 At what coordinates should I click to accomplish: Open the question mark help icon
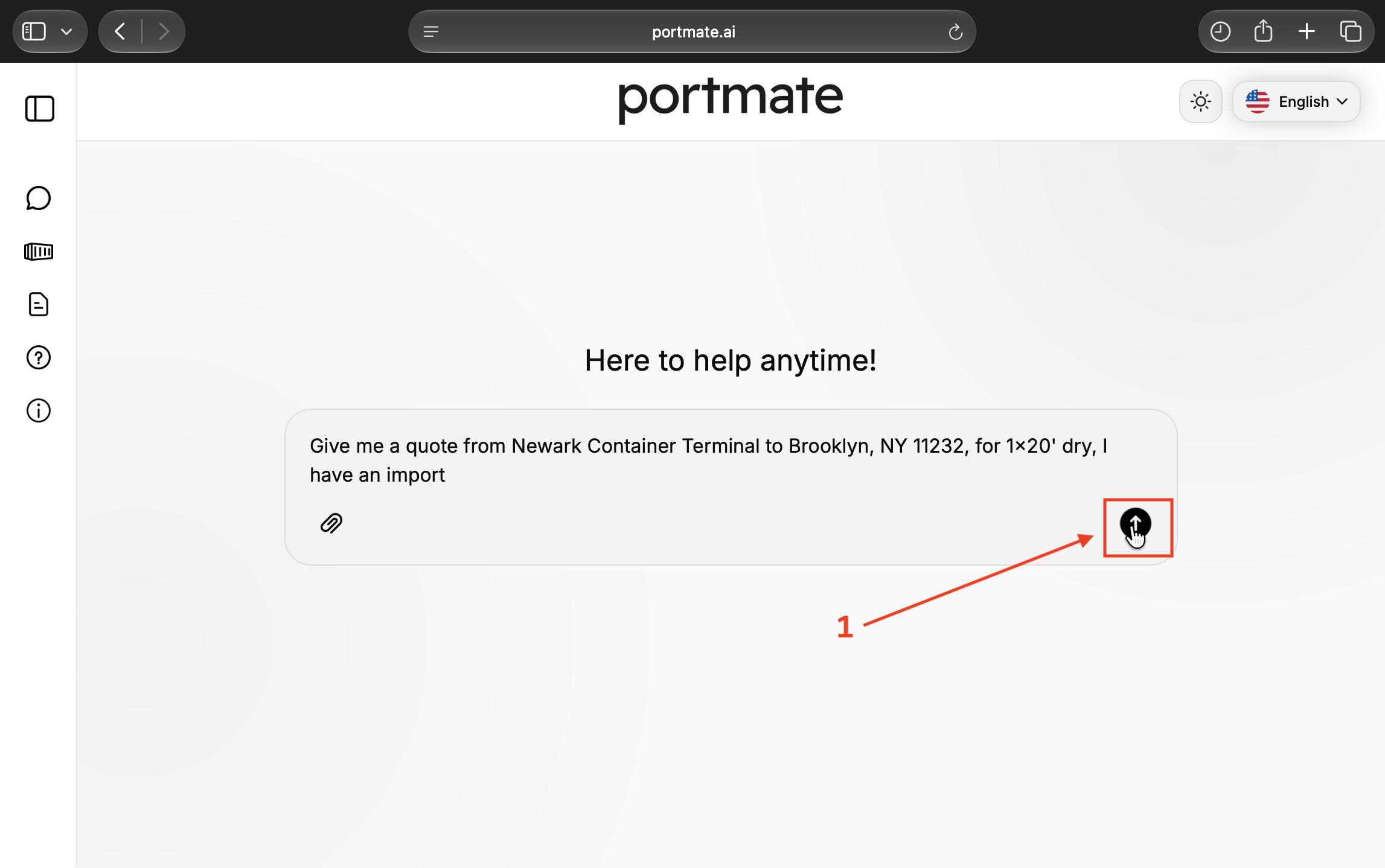pyautogui.click(x=39, y=357)
